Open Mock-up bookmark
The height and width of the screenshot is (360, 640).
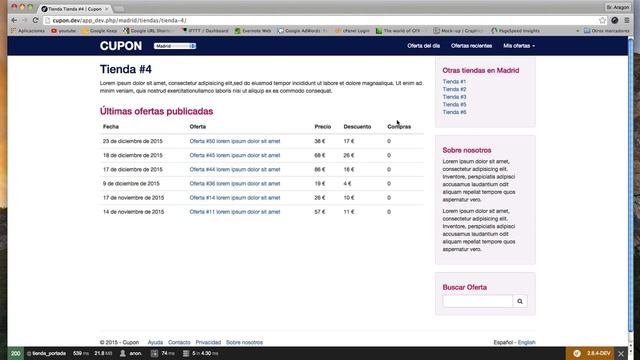[x=458, y=31]
